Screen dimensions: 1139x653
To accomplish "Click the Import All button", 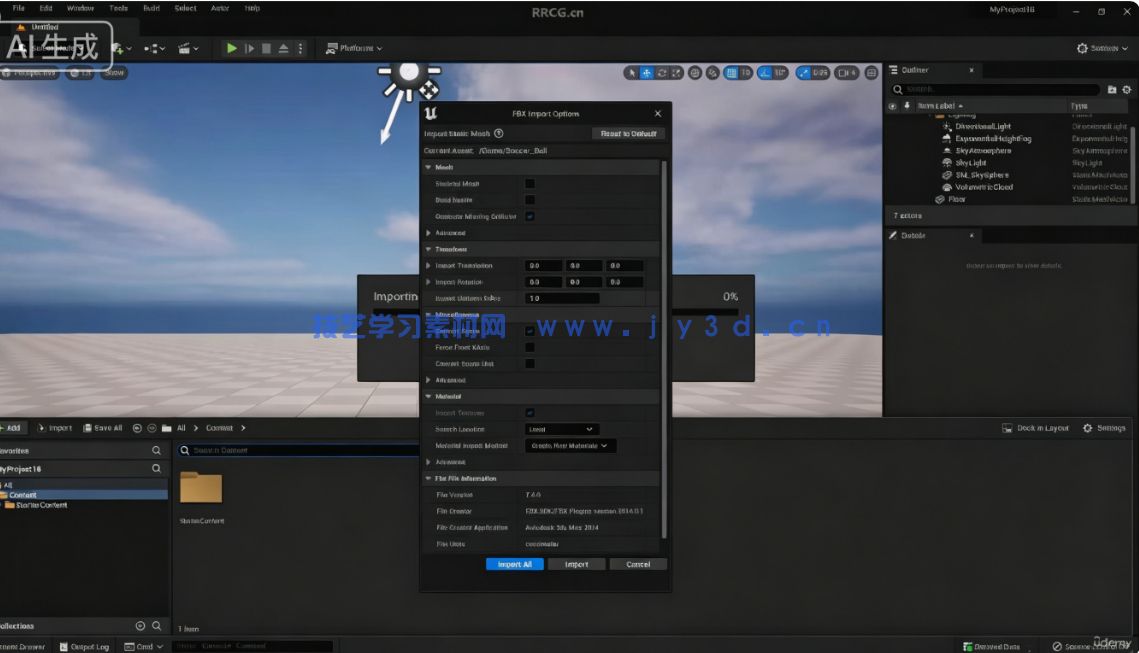I will pyautogui.click(x=515, y=564).
